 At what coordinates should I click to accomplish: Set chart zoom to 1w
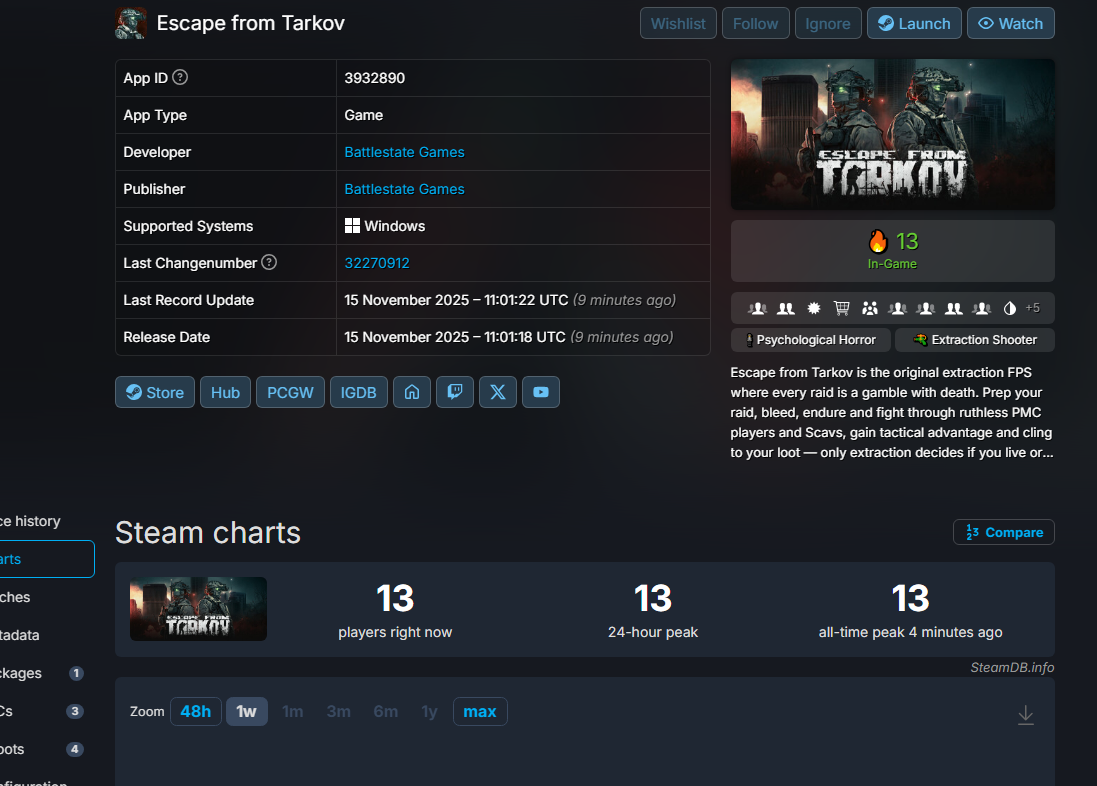tap(246, 711)
